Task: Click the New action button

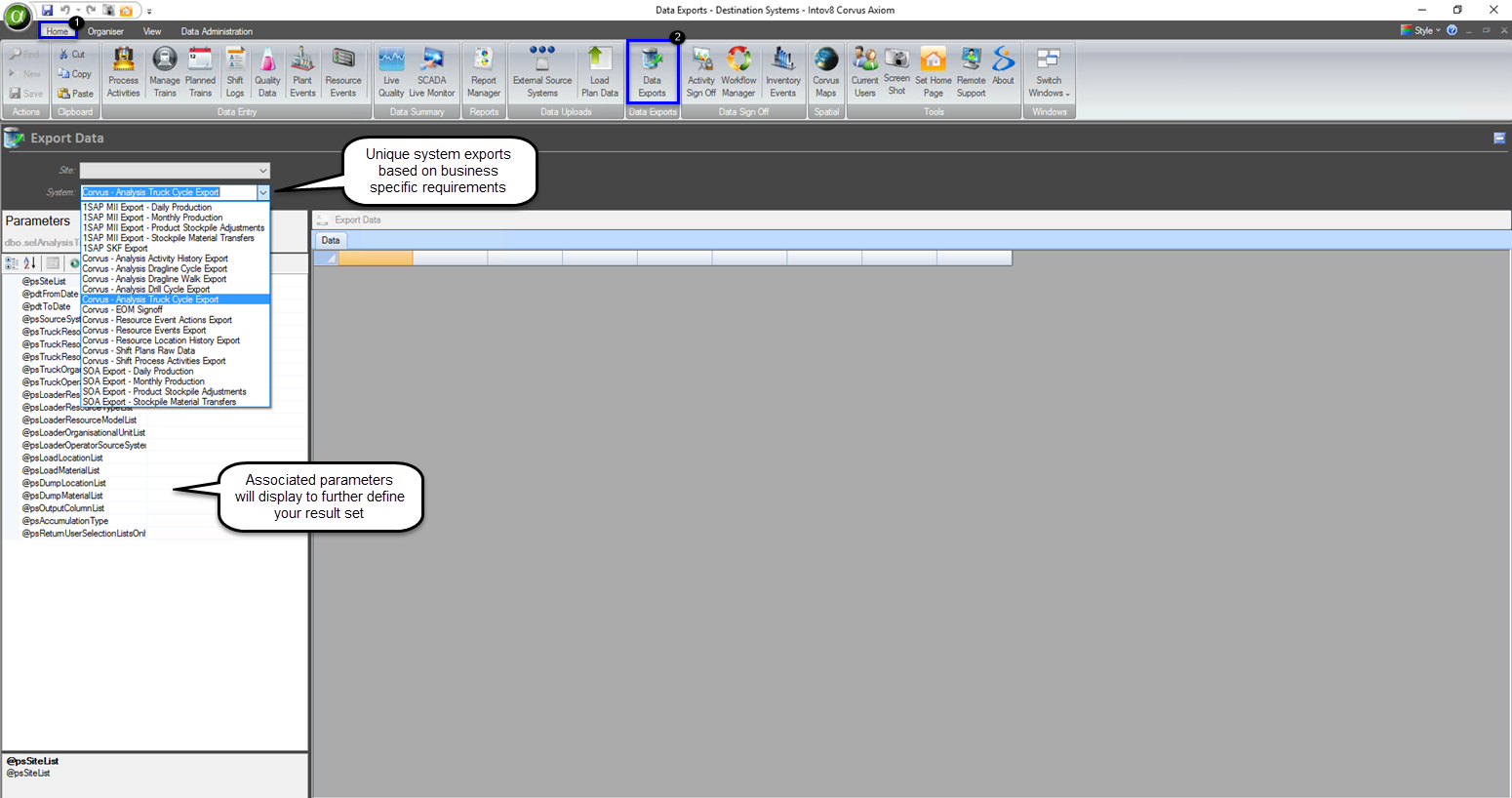Action: coord(25,74)
